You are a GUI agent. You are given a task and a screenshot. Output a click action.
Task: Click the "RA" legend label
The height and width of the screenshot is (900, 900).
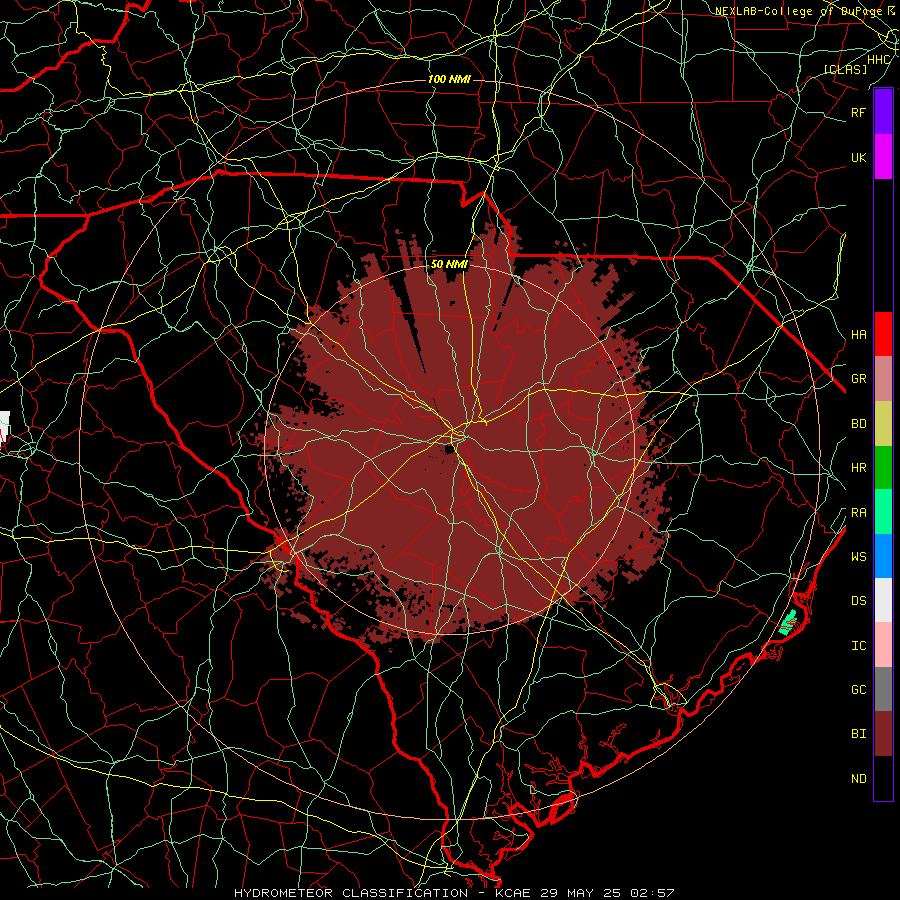pos(858,512)
